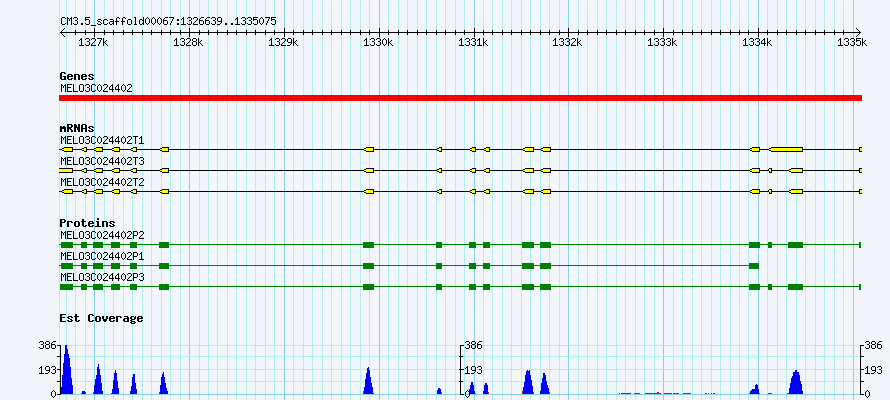Select the MELO3C024402T3 mRNA track label
The height and width of the screenshot is (400, 890).
click(x=102, y=161)
